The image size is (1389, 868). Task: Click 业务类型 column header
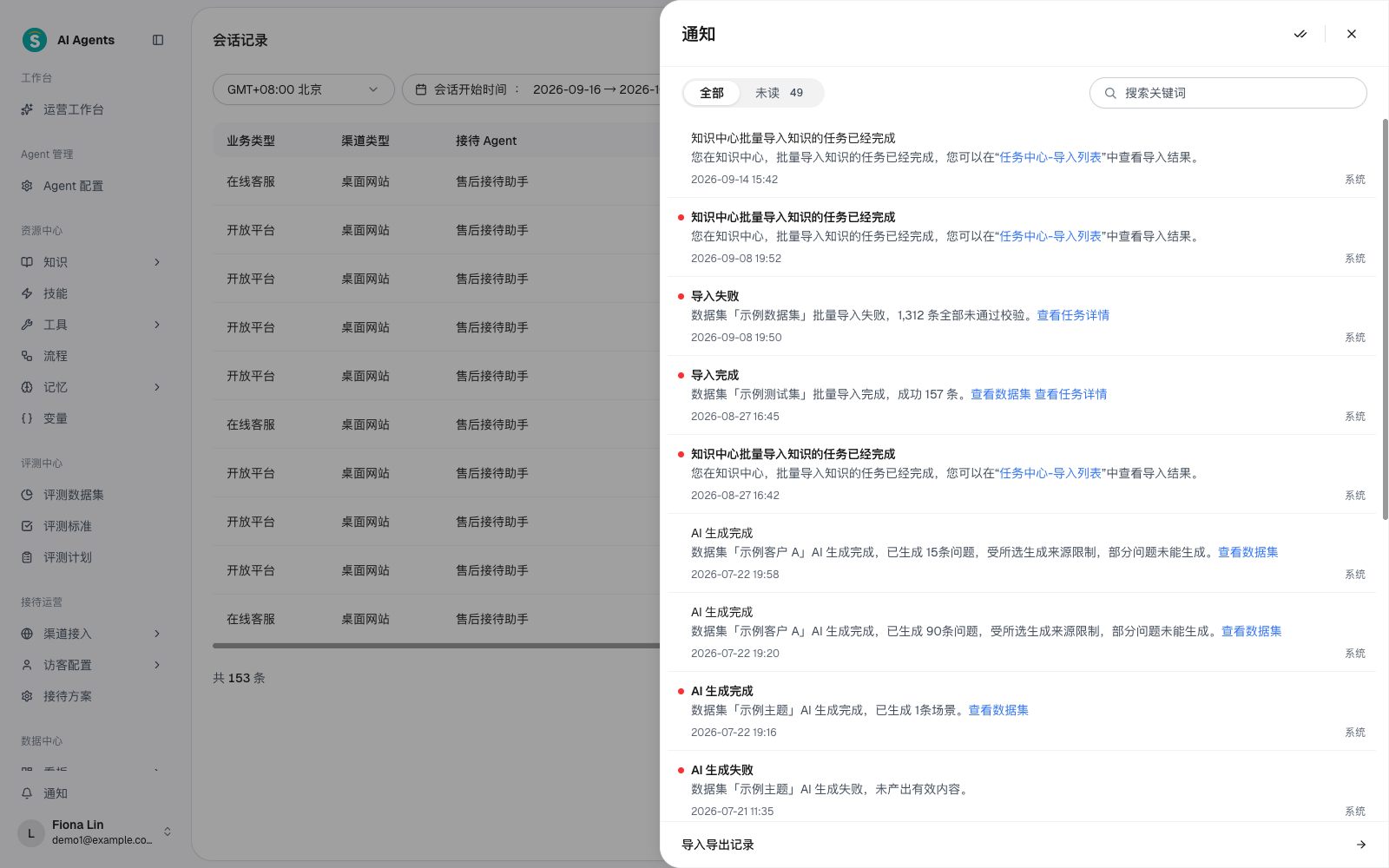click(x=251, y=141)
